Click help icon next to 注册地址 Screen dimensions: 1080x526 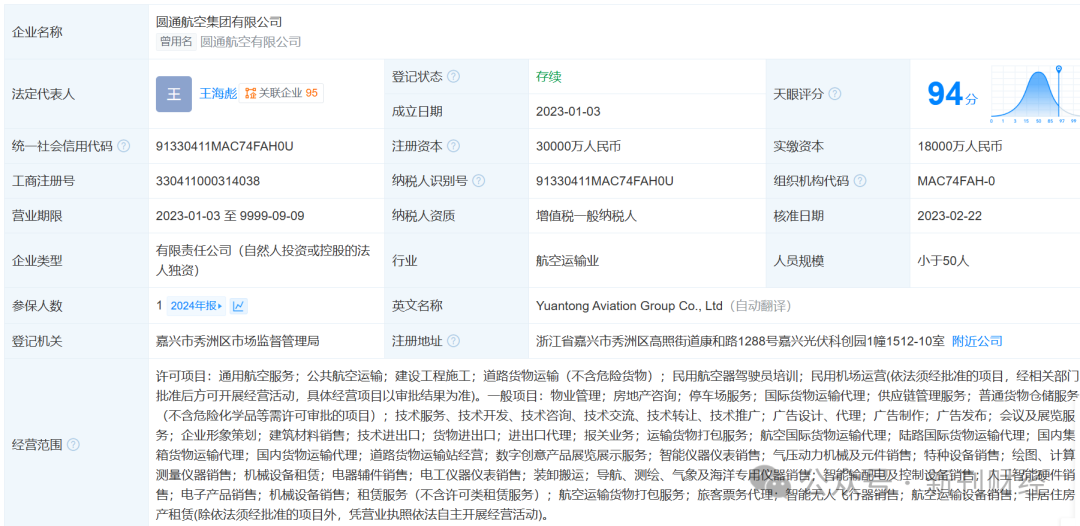tap(453, 341)
